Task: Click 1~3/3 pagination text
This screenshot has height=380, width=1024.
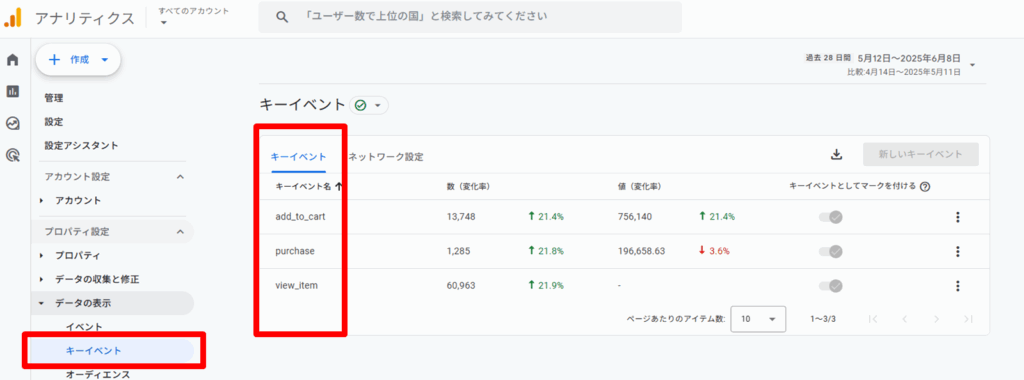Action: (823, 319)
